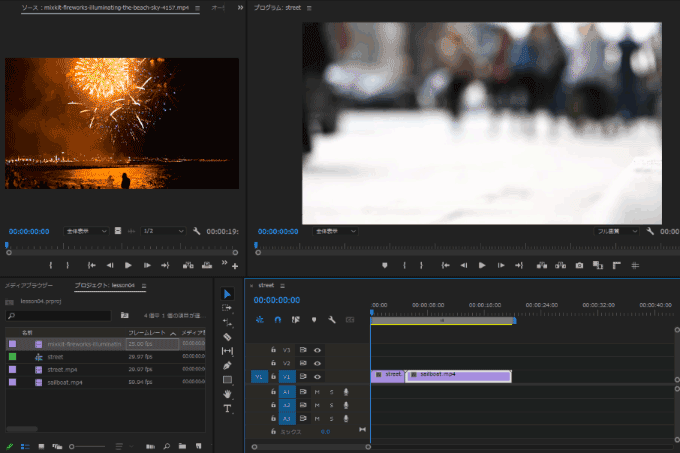Click the Overwrite button in Source monitor

(x=207, y=265)
